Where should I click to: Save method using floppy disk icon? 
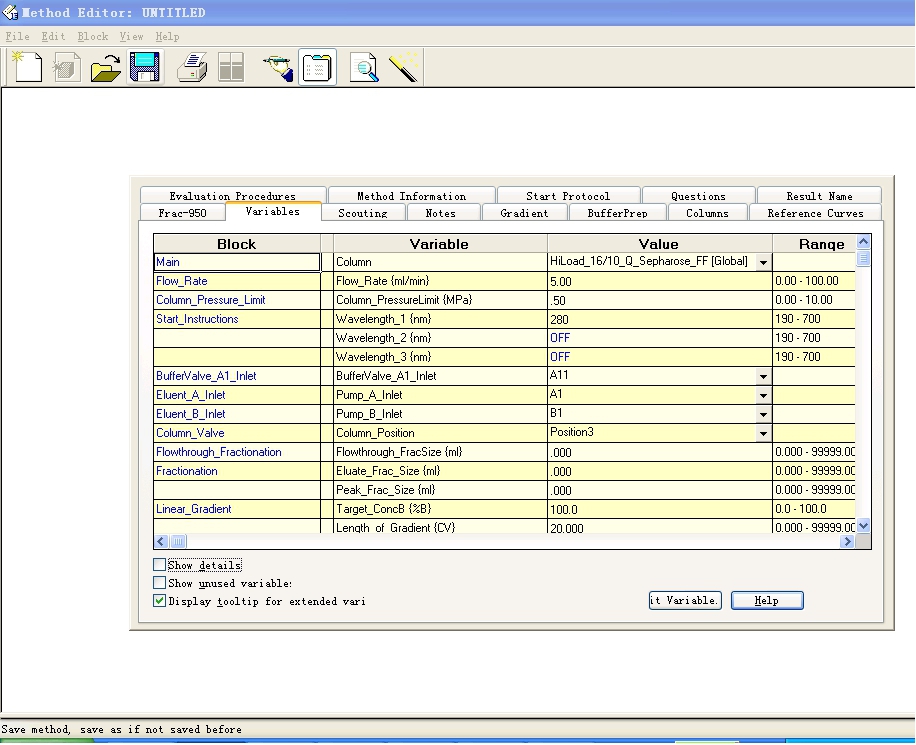[145, 68]
